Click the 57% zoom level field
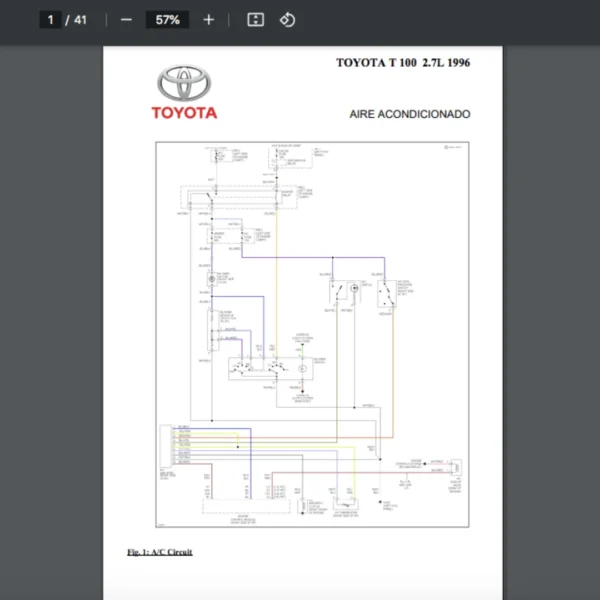The height and width of the screenshot is (600, 600). click(167, 20)
